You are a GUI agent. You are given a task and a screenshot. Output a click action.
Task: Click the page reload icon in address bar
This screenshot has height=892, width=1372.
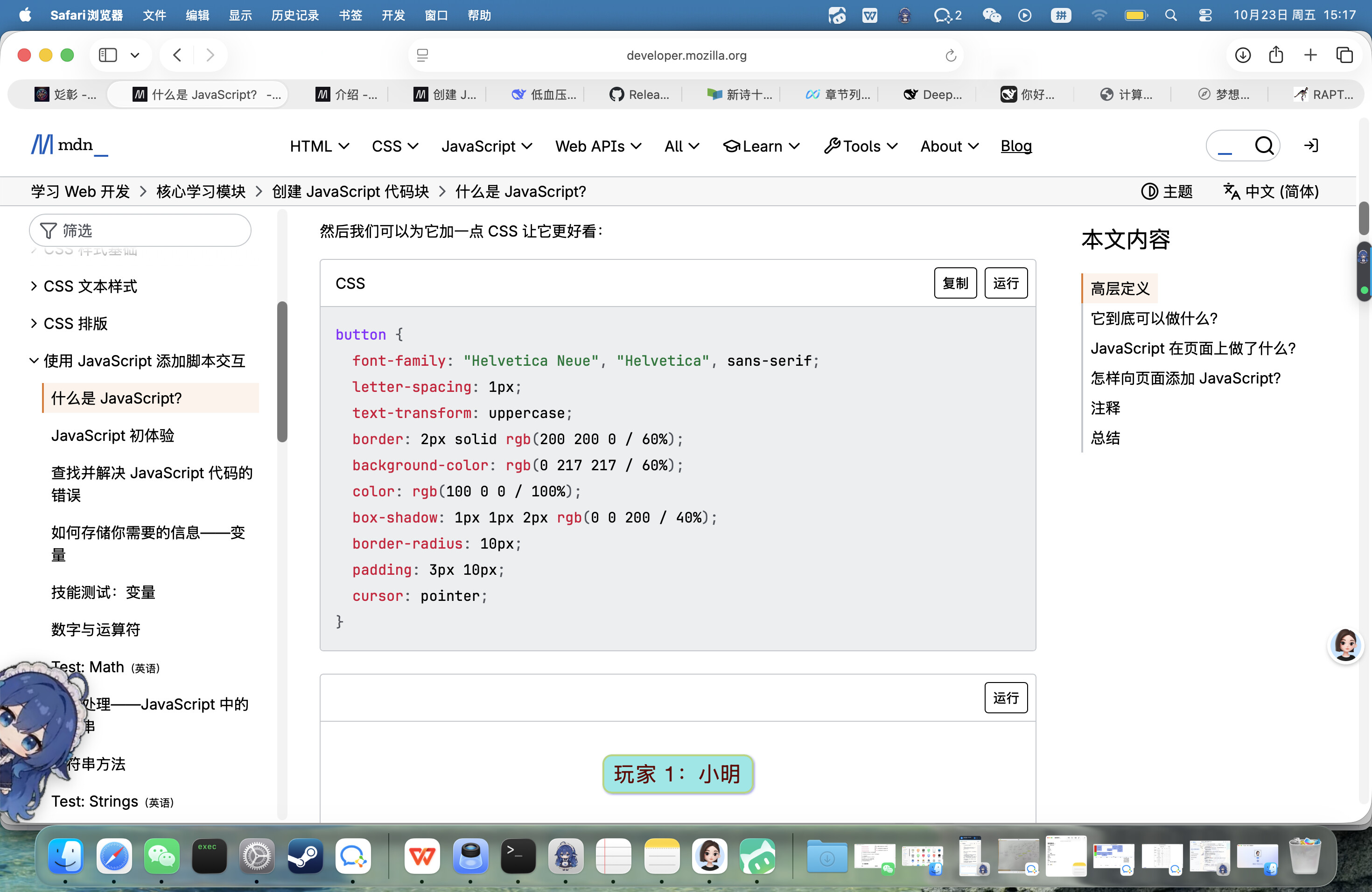tap(951, 56)
